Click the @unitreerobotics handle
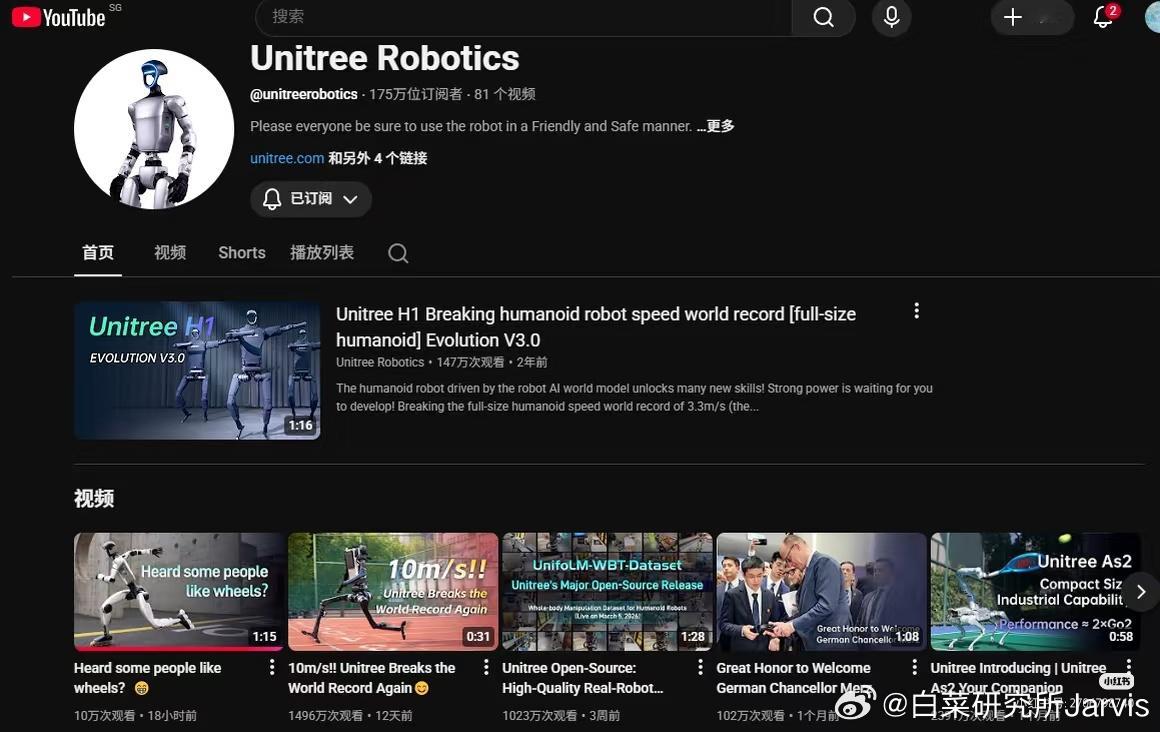 [303, 95]
